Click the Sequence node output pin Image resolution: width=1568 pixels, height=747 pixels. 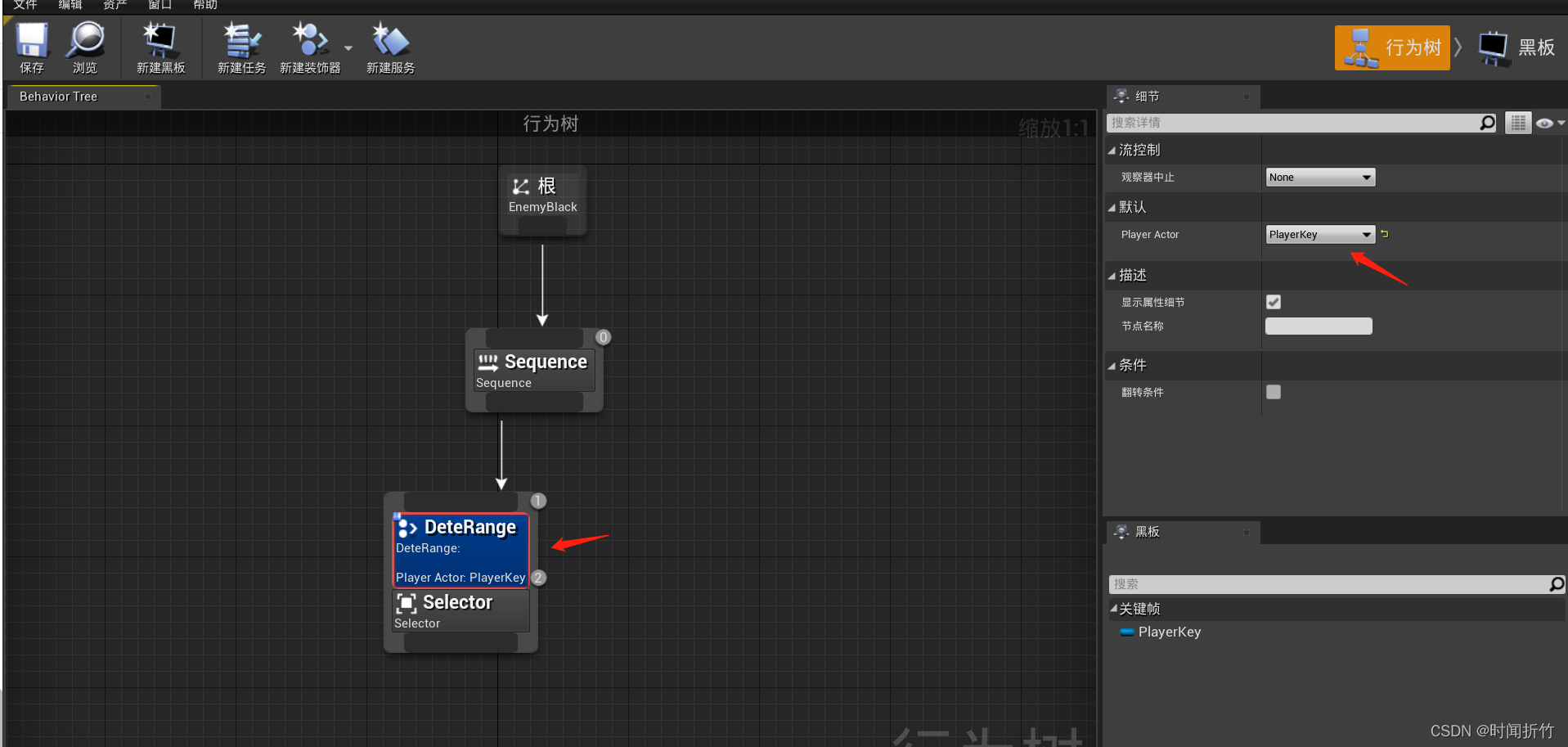534,403
